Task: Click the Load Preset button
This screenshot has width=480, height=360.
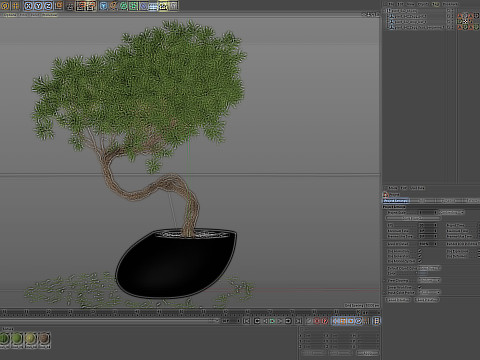Action: (398, 300)
